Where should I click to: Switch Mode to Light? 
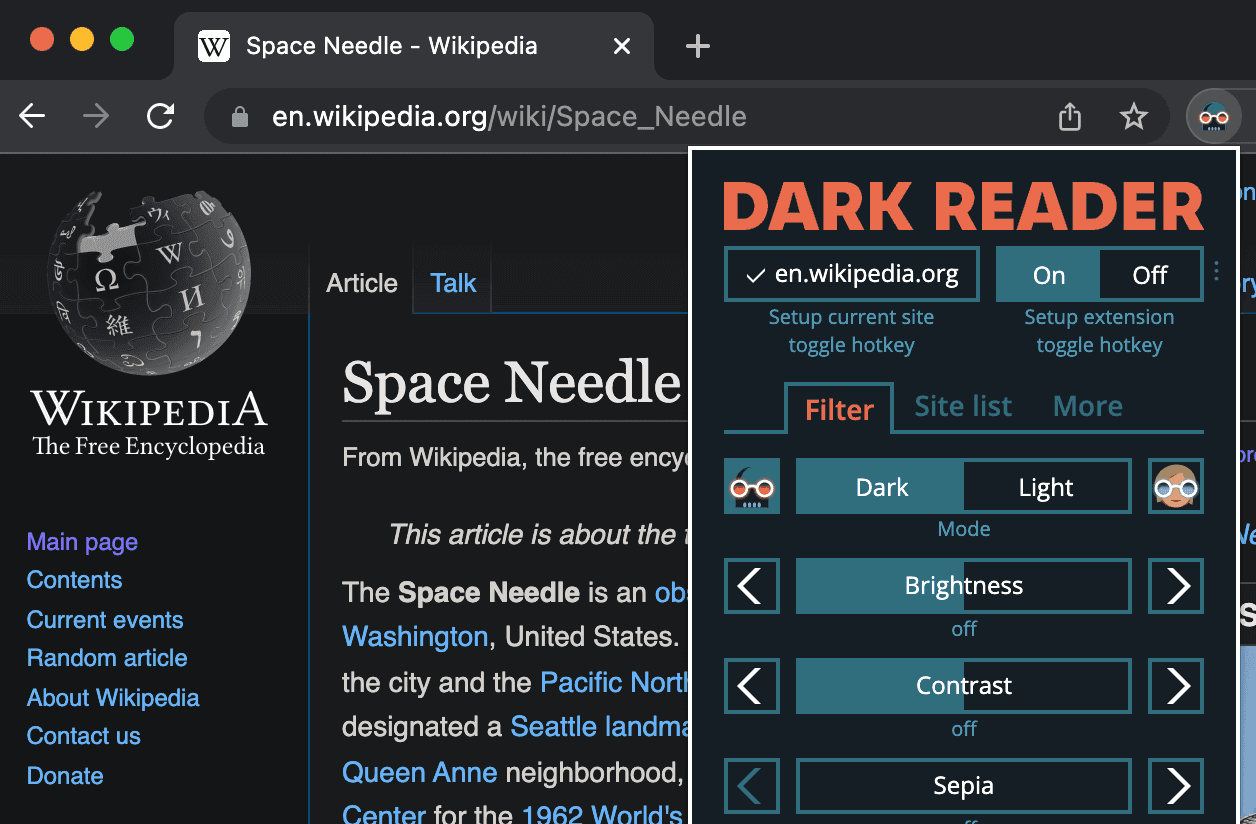click(x=1046, y=487)
